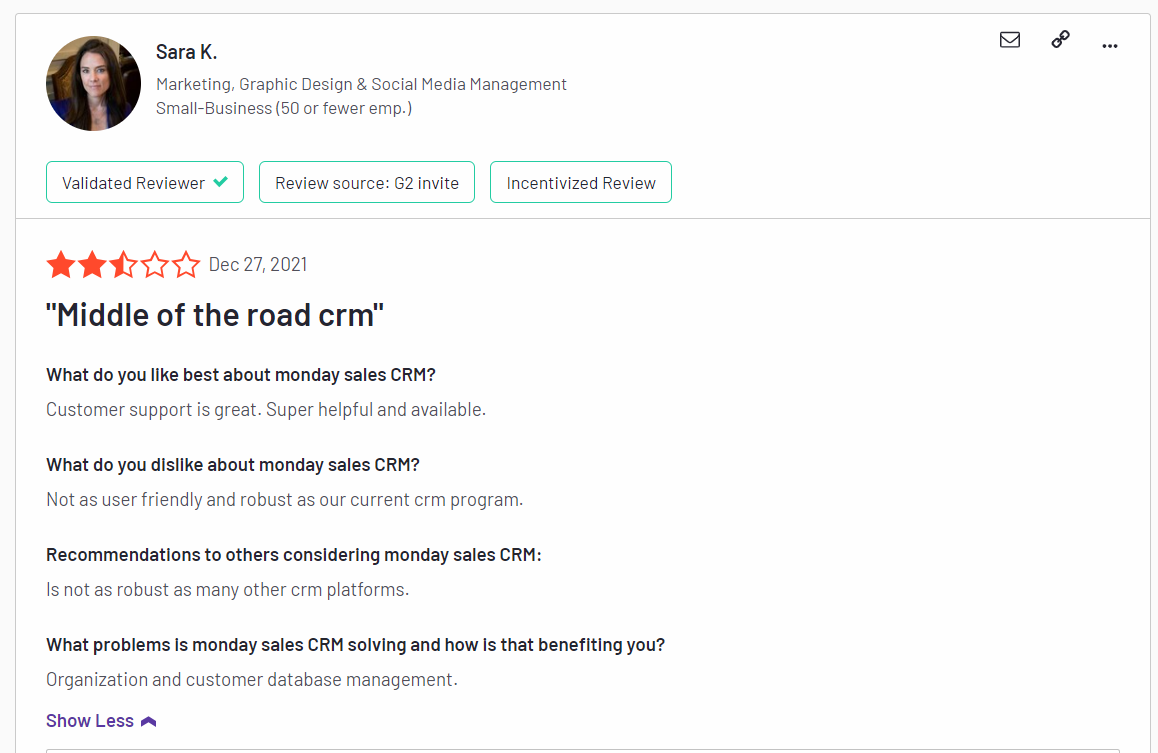Select text "Is not as robust as many other crm platforms."
The image size is (1158, 753).
coord(227,590)
